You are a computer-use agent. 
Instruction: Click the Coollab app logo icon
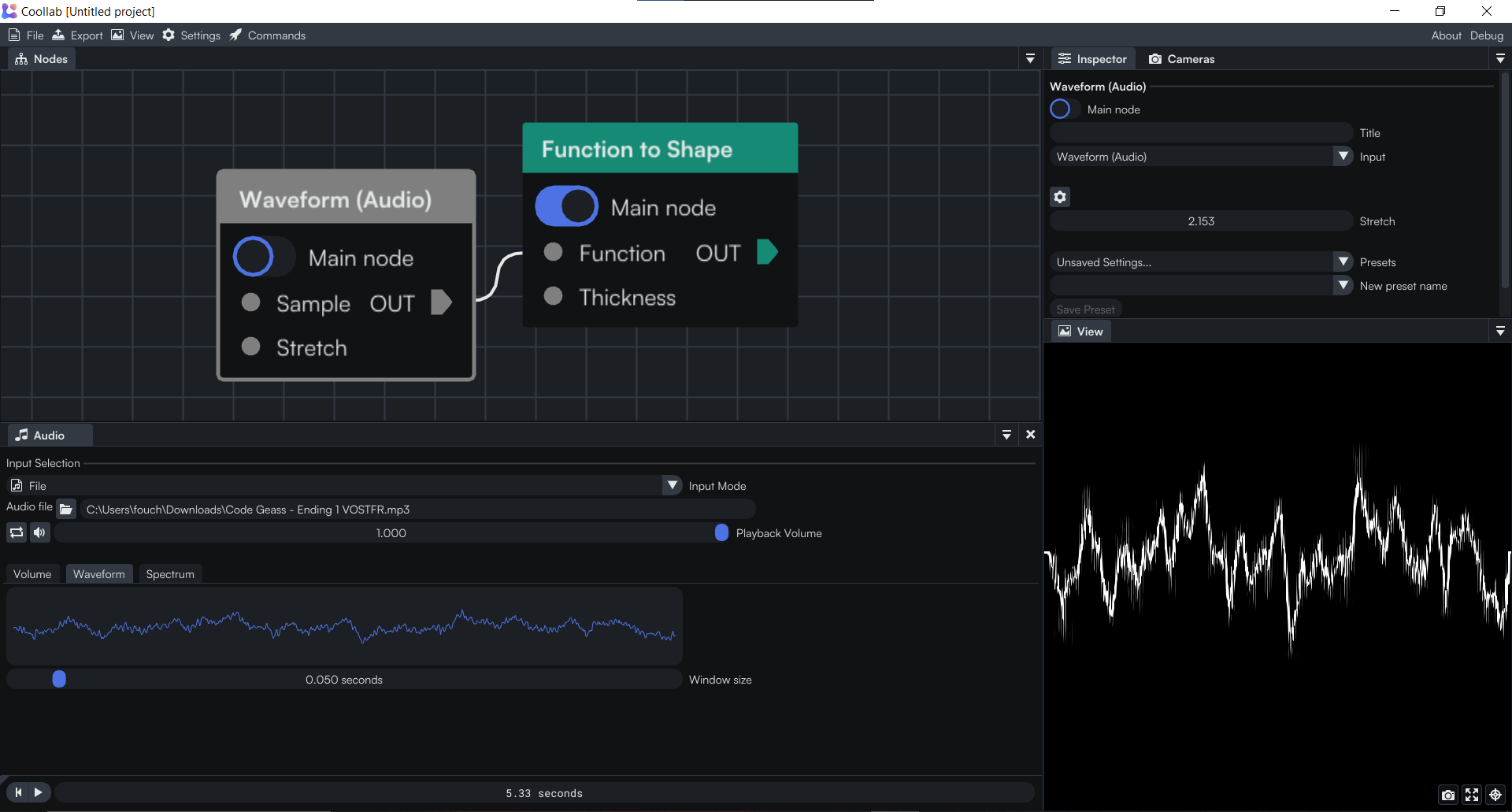coord(9,11)
